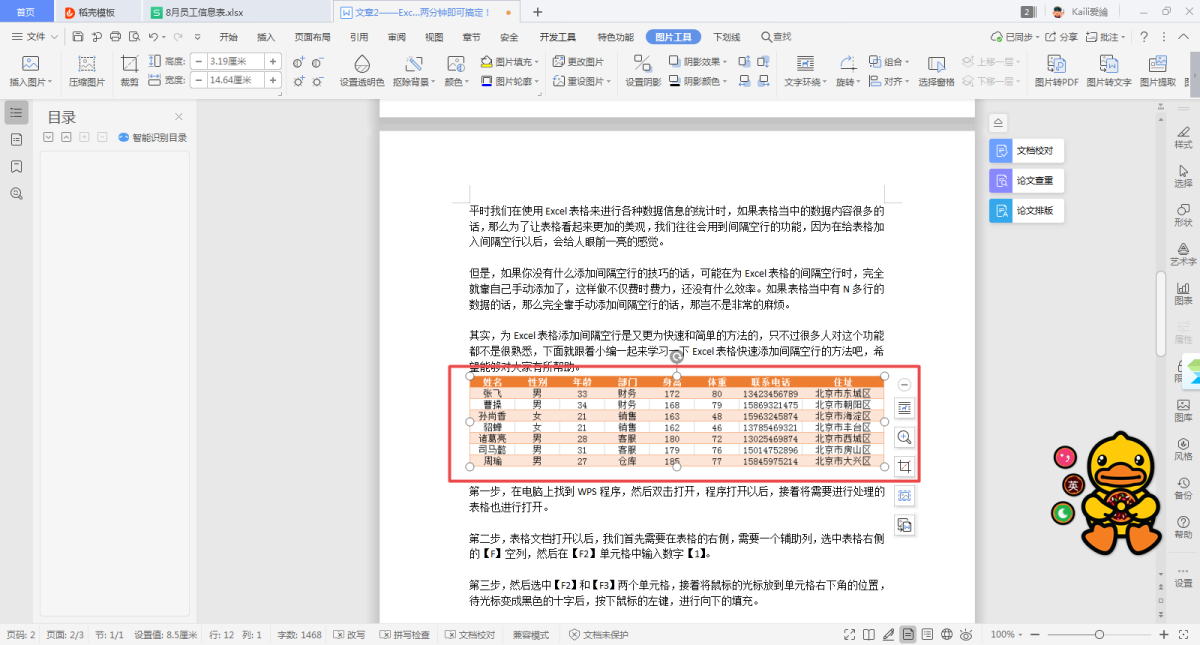The image size is (1200, 645).
Task: Open the 插入图片 dropdown
Action: point(30,82)
